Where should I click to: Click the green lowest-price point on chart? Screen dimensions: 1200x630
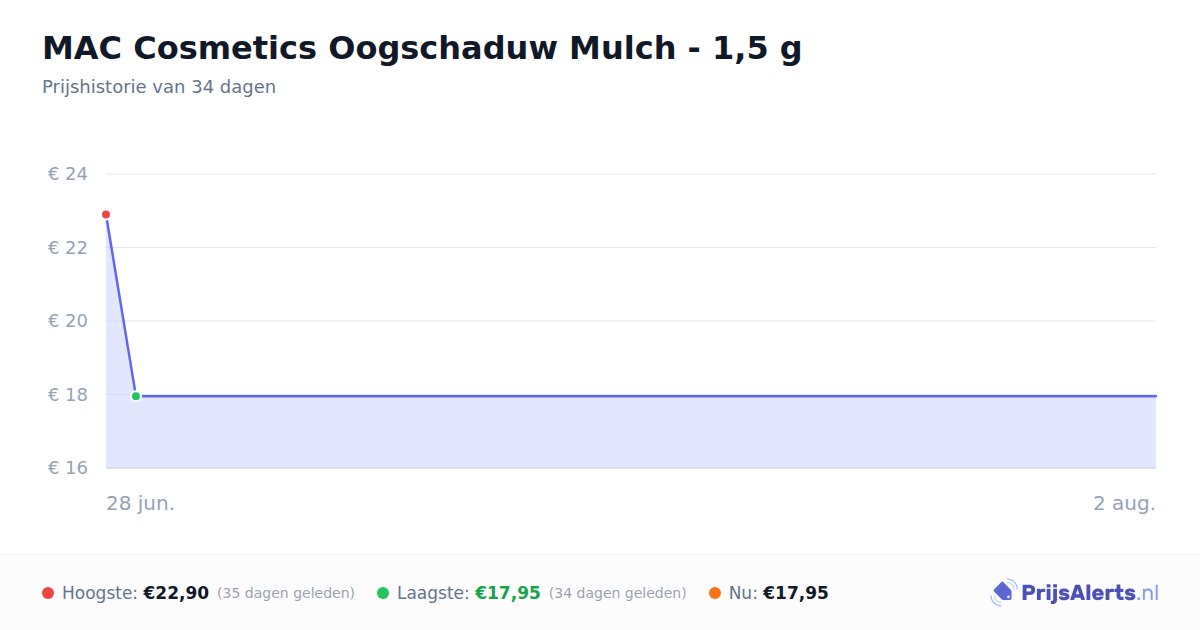coord(136,396)
